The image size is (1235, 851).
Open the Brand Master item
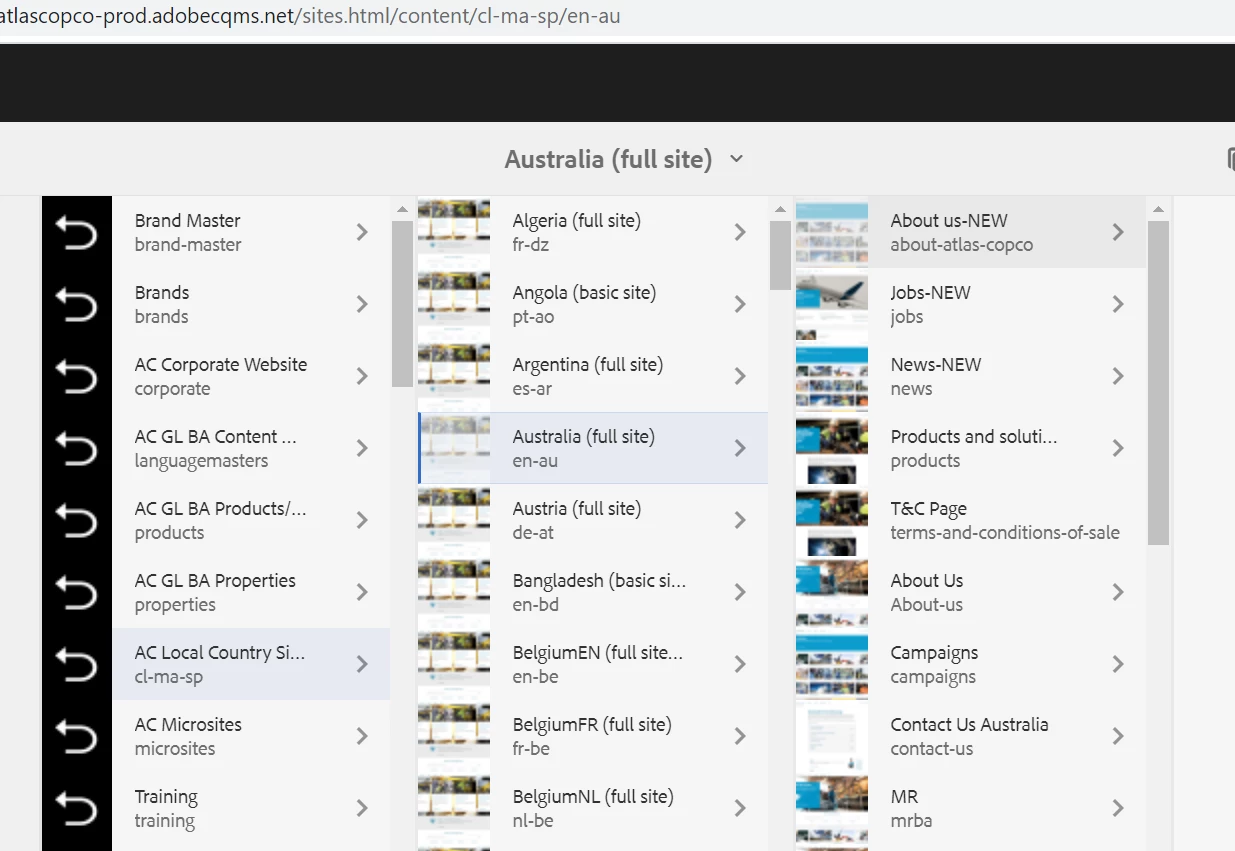pos(216,232)
